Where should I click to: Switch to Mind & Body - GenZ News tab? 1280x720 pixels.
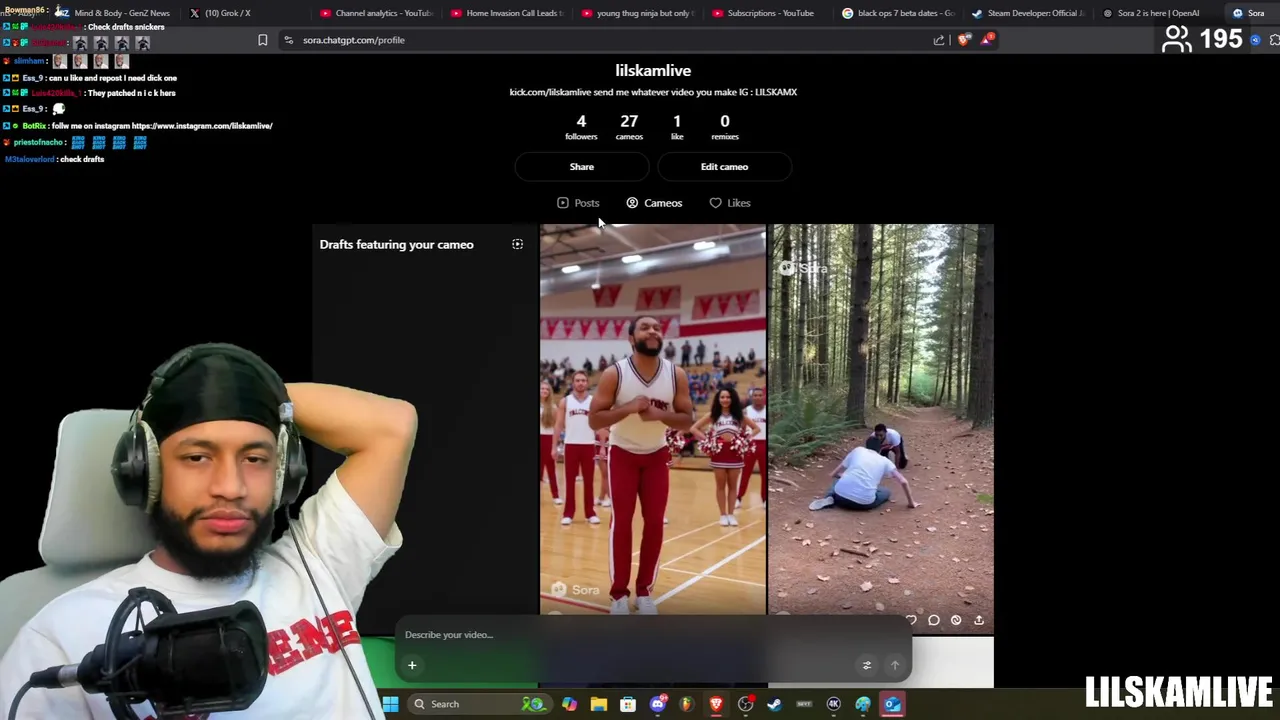point(115,13)
